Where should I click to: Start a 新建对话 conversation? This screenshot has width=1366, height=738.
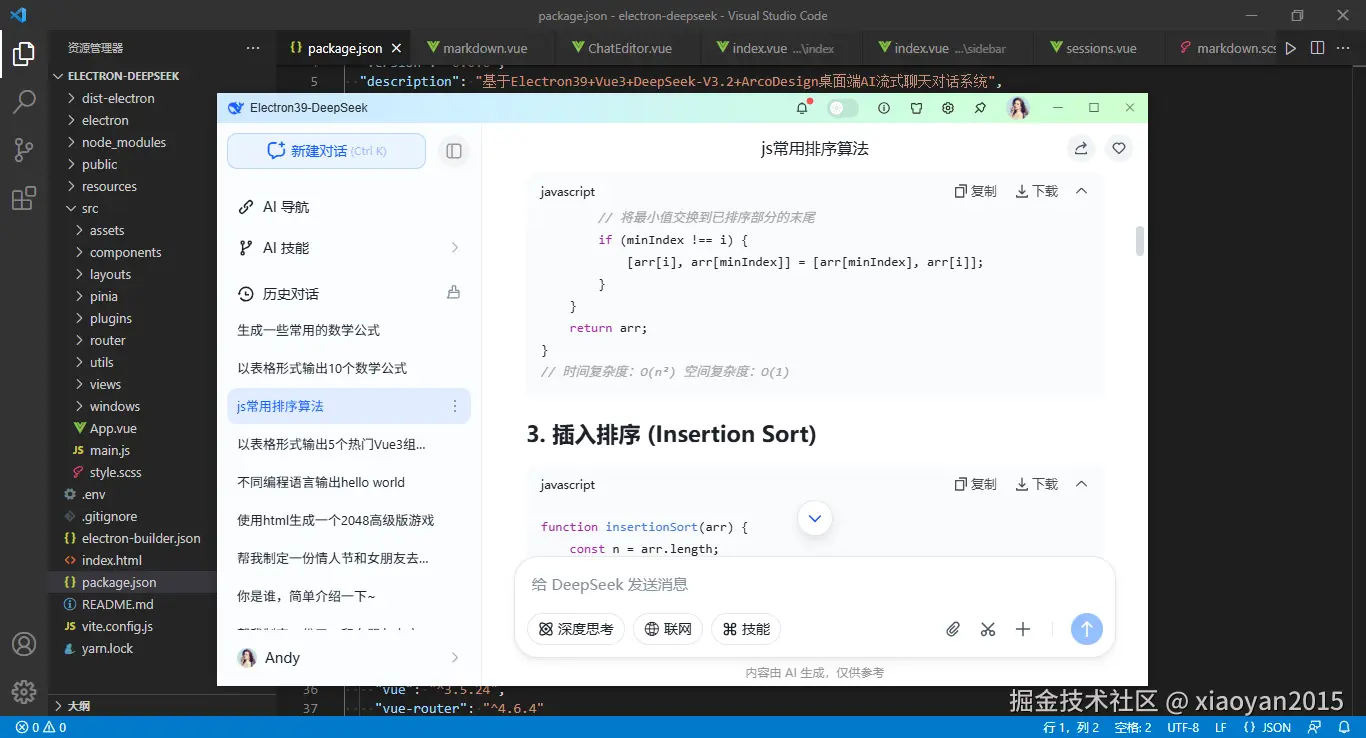[x=326, y=149]
